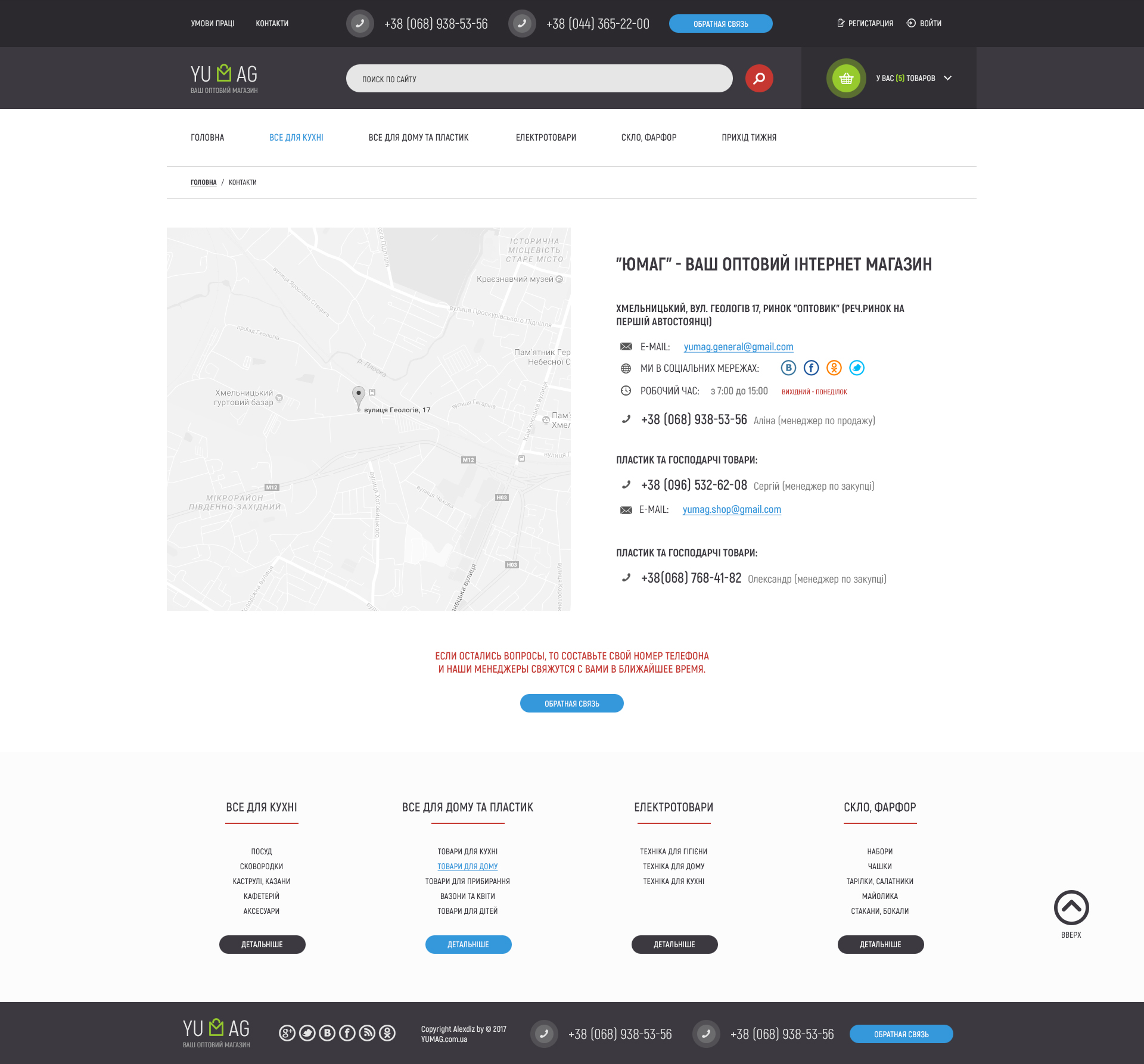Click the Google Plus icon in footer
The height and width of the screenshot is (1064, 1144).
pos(287,1033)
